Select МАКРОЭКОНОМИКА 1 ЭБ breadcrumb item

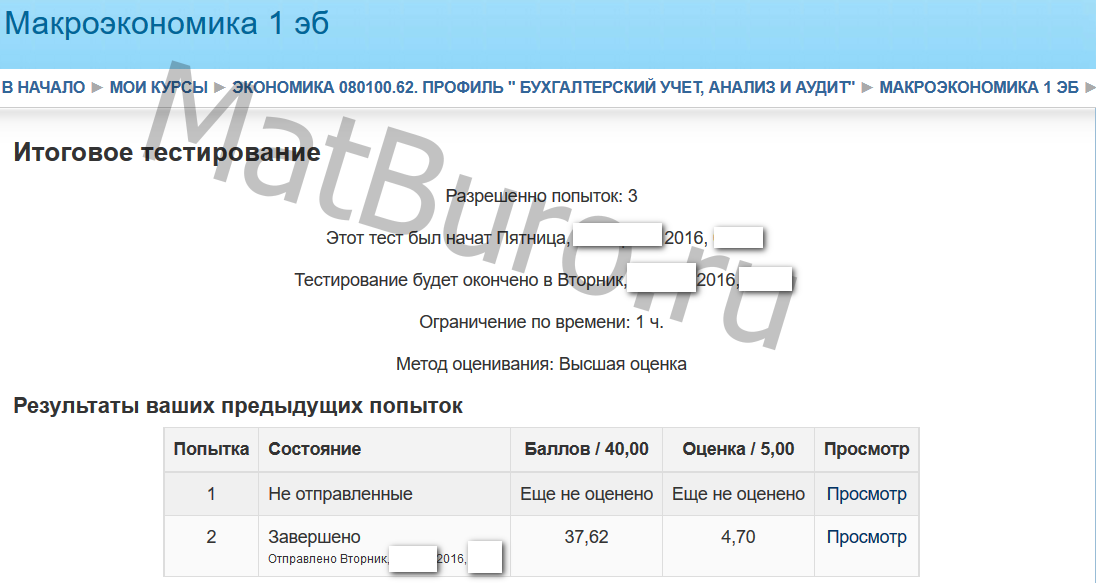point(978,88)
